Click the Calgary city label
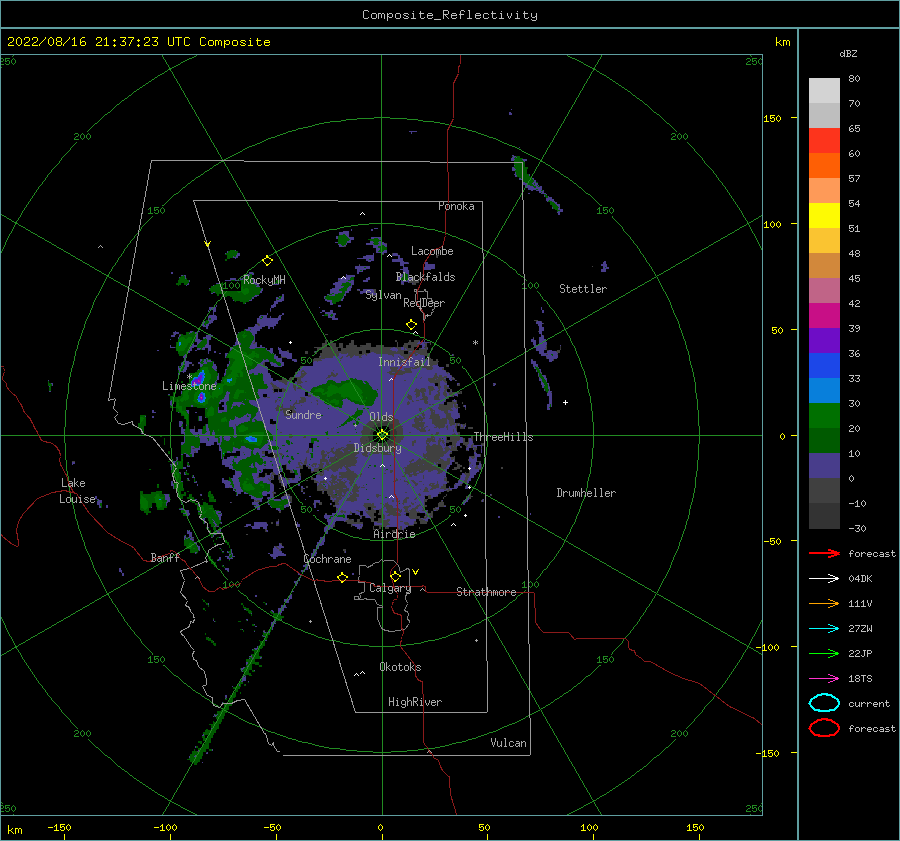The width and height of the screenshot is (900, 841). [x=390, y=588]
